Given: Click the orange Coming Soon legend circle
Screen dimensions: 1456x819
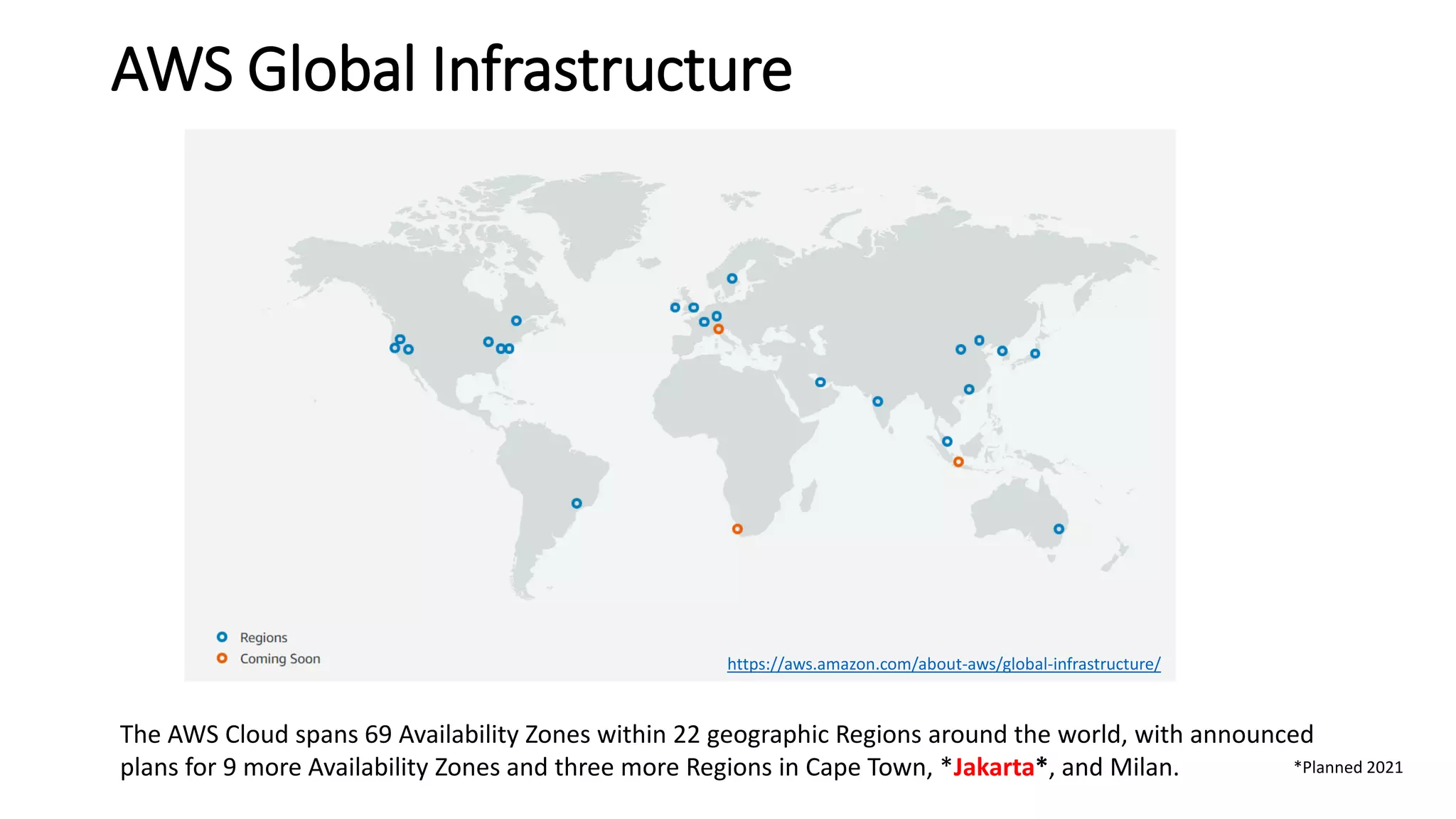Looking at the screenshot, I should pos(222,658).
